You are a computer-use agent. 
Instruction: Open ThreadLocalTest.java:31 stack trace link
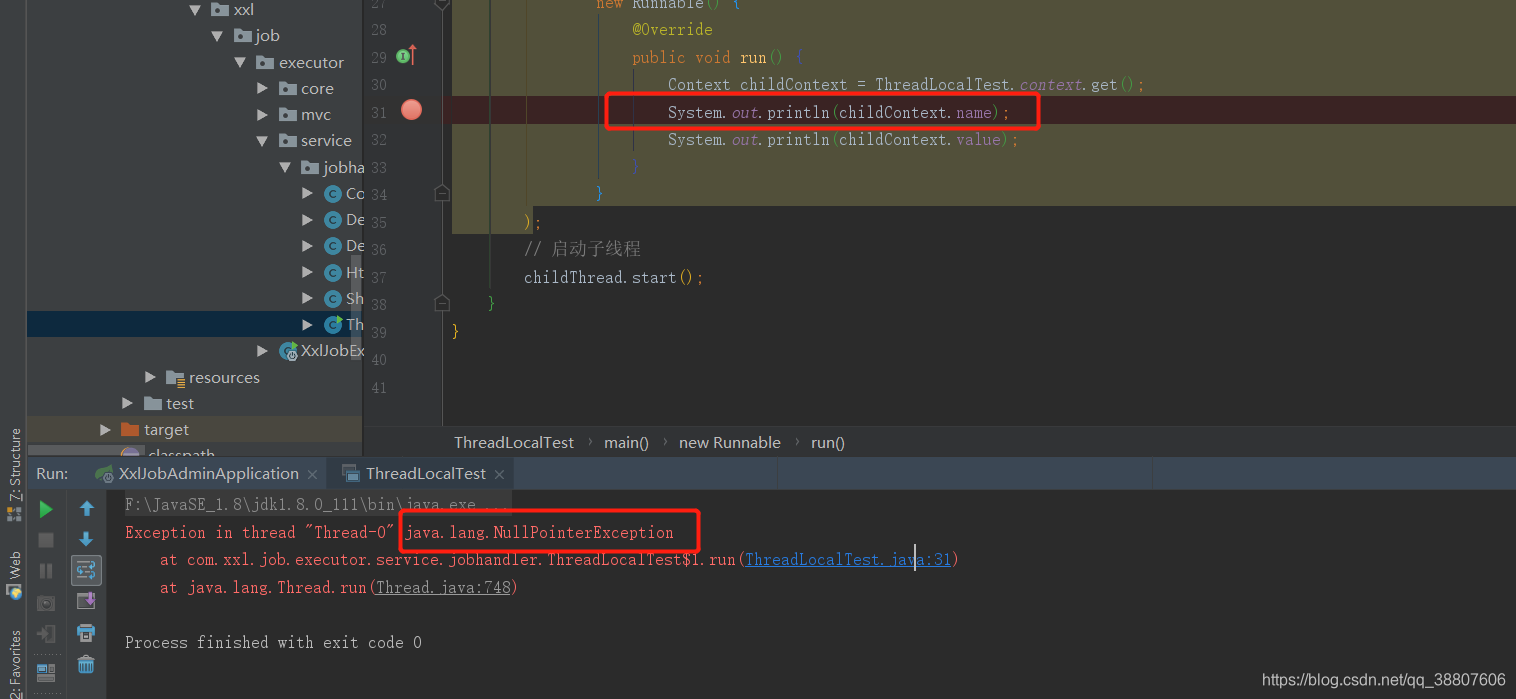tap(848, 559)
